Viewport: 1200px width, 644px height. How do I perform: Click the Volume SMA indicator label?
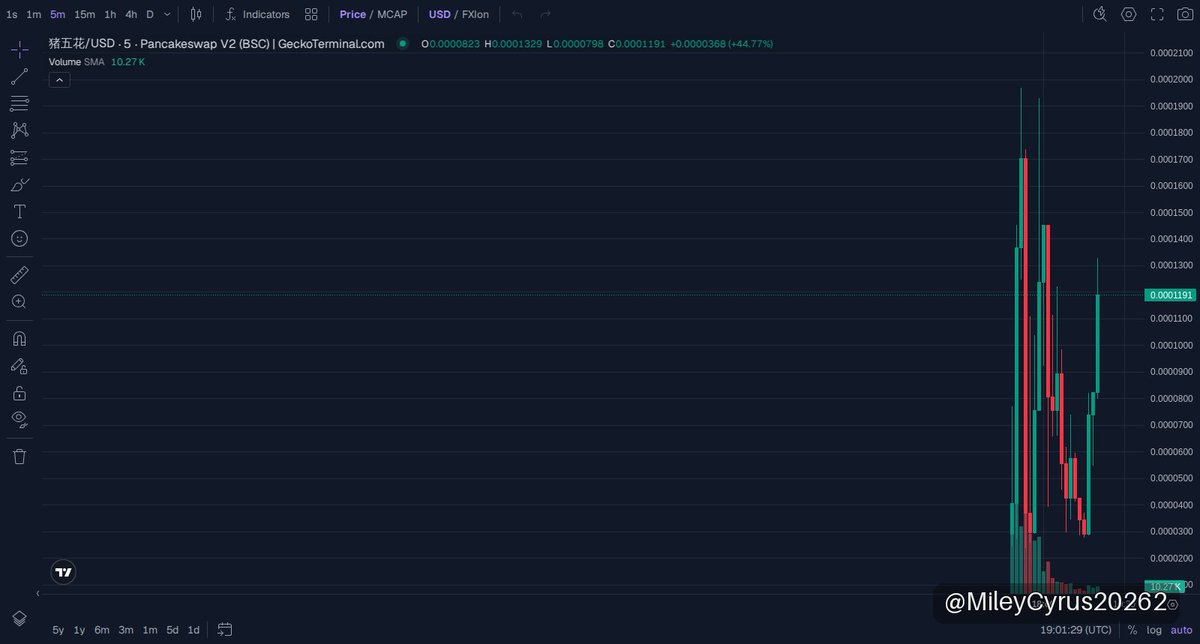point(76,61)
